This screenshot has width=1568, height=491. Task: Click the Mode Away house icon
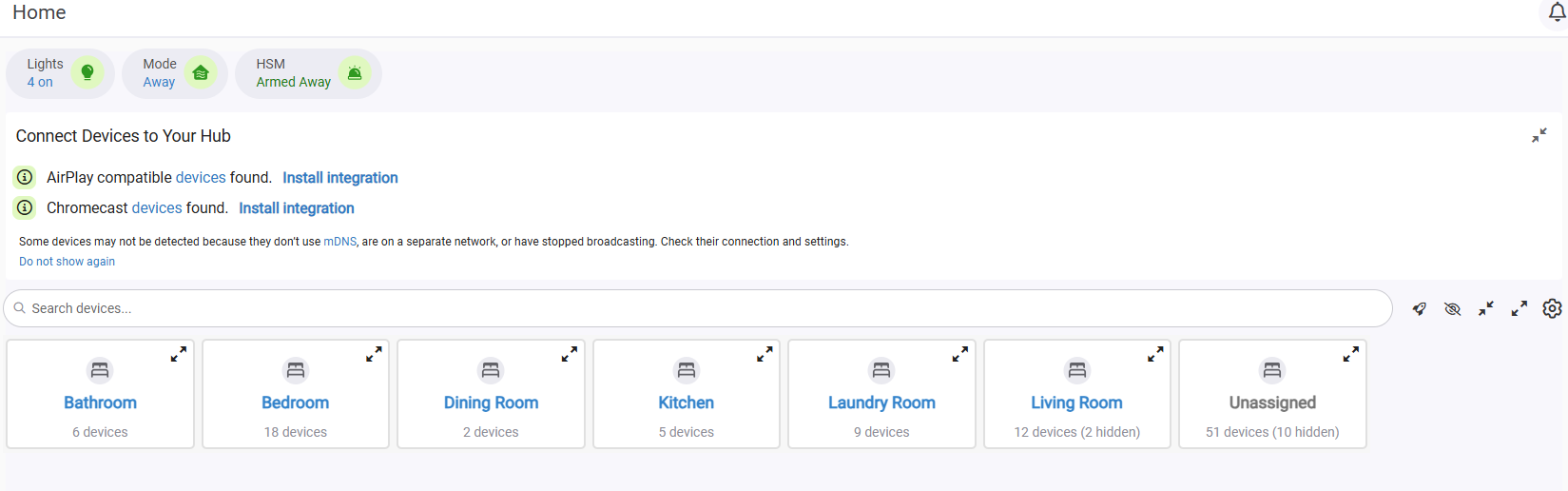pos(201,72)
